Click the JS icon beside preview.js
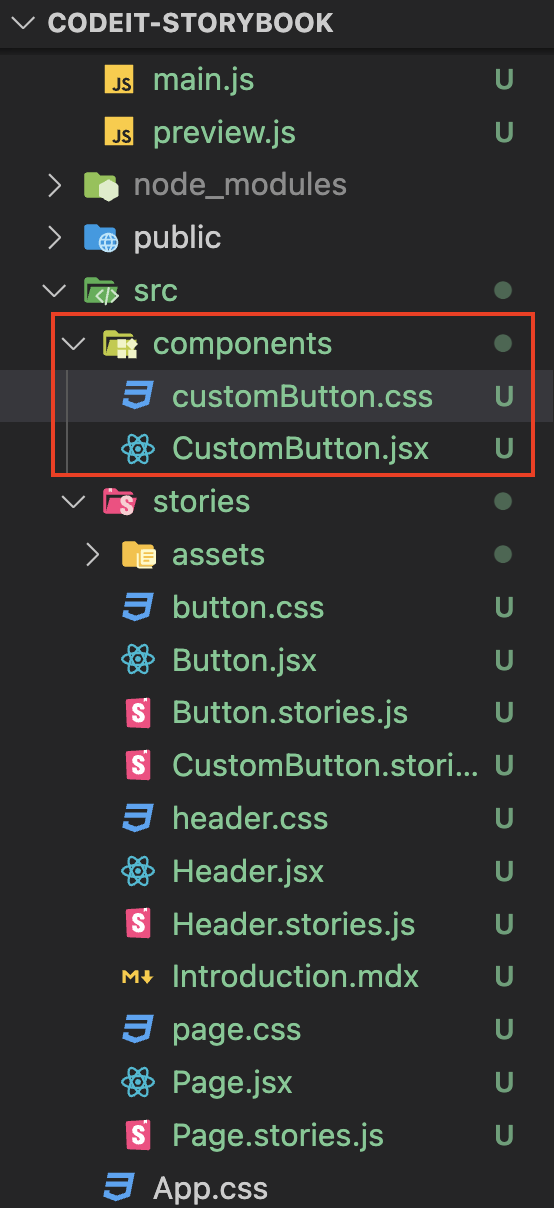Image resolution: width=554 pixels, height=1208 pixels. tap(120, 132)
